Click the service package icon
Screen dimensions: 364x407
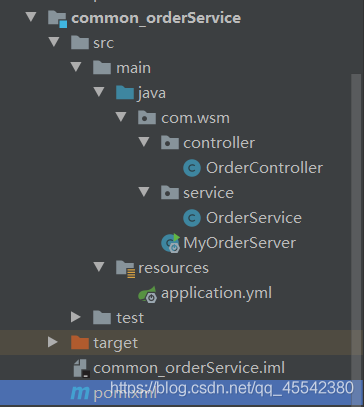click(x=170, y=193)
